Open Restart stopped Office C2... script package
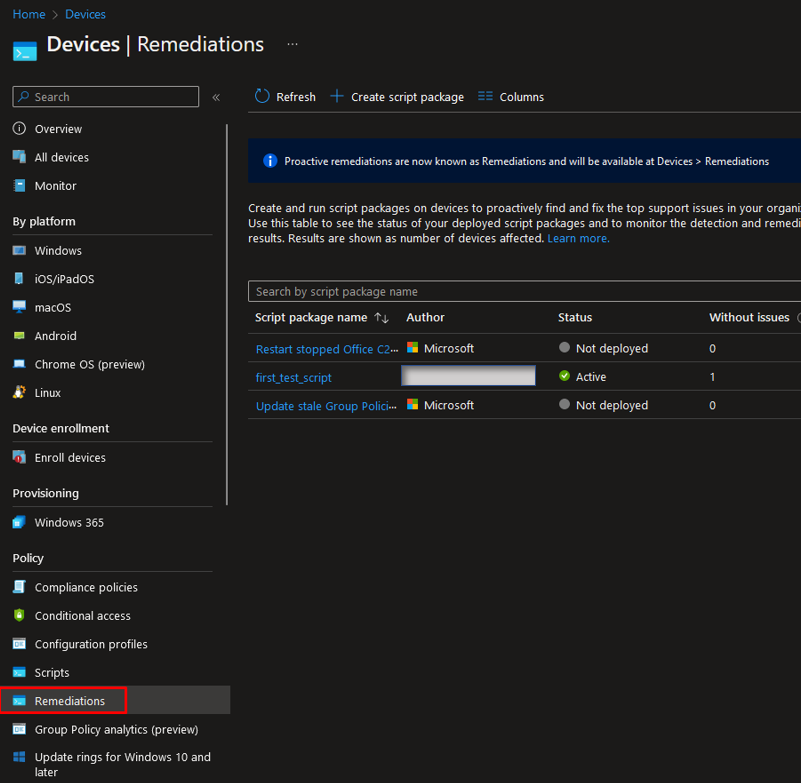Screen dimensions: 801x783 coord(327,349)
